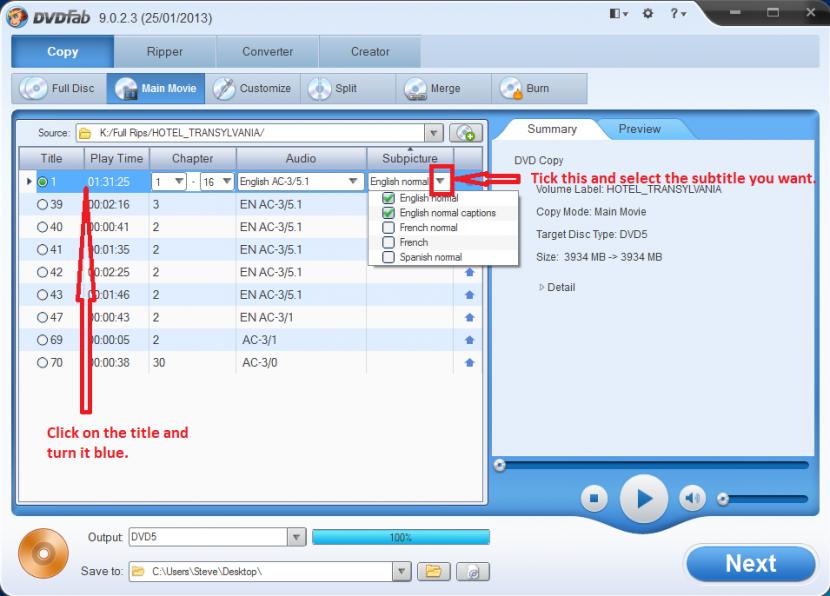Enable the French normal subtitle checkbox
Screen dimensions: 830x596
coord(389,228)
